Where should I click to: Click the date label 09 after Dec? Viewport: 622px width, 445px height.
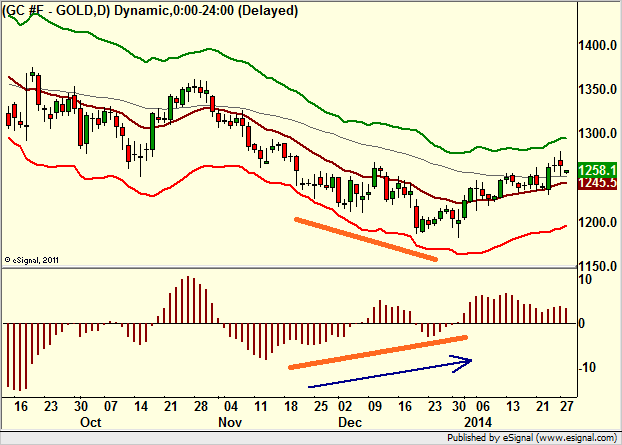coord(375,406)
